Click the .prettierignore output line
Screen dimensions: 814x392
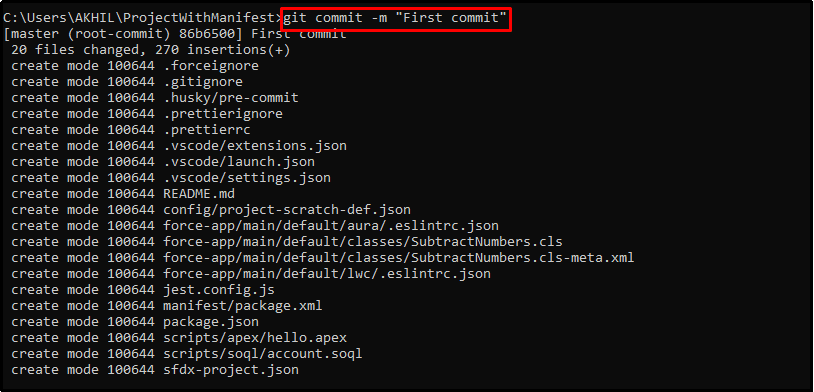[x=147, y=114]
